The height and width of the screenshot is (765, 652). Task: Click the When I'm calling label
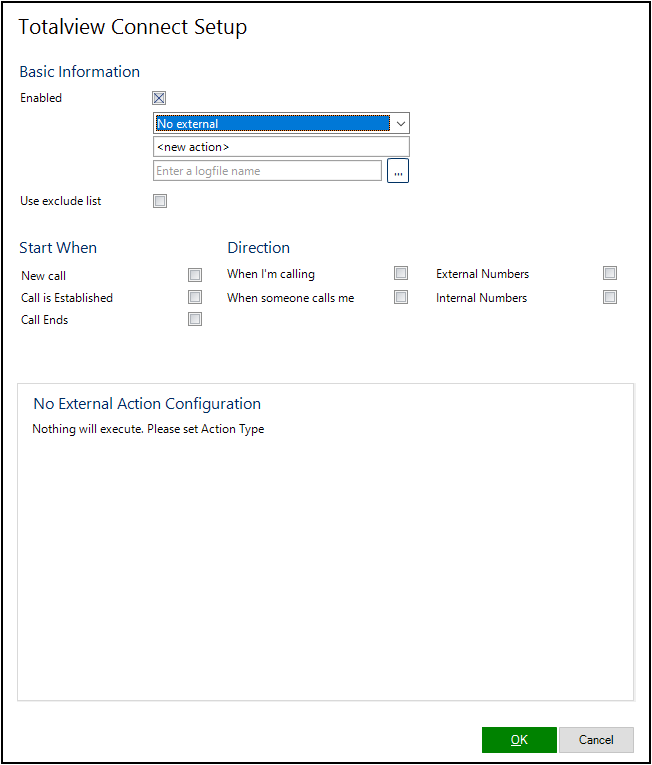[271, 274]
